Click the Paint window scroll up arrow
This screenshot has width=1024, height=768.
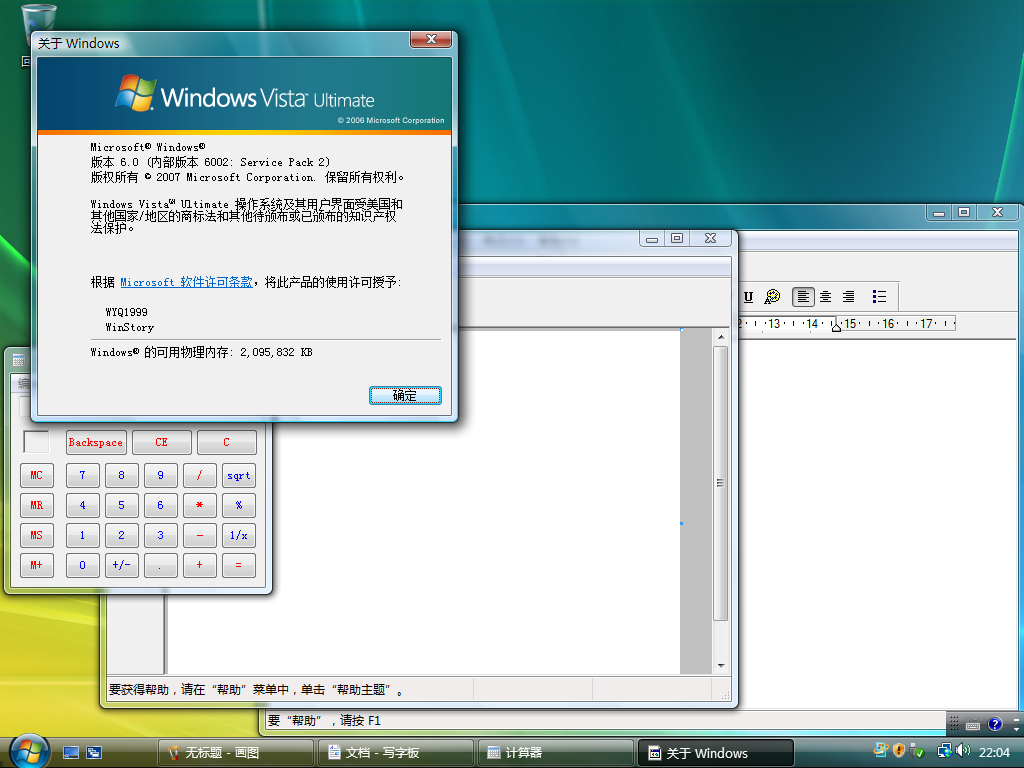pyautogui.click(x=721, y=338)
